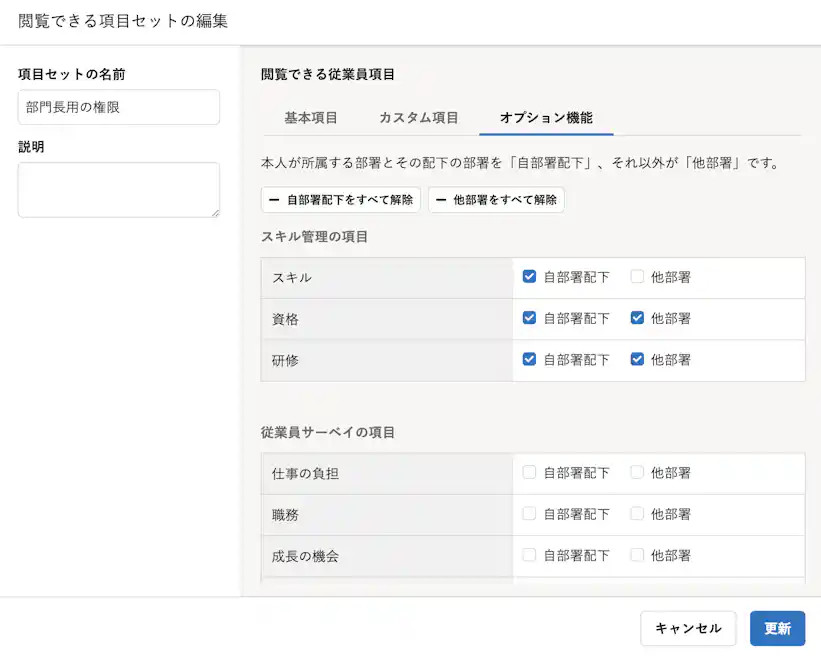Viewport: 821px width, 658px height.
Task: Enable 自部署配下 for 成長の機会
Action: (529, 555)
